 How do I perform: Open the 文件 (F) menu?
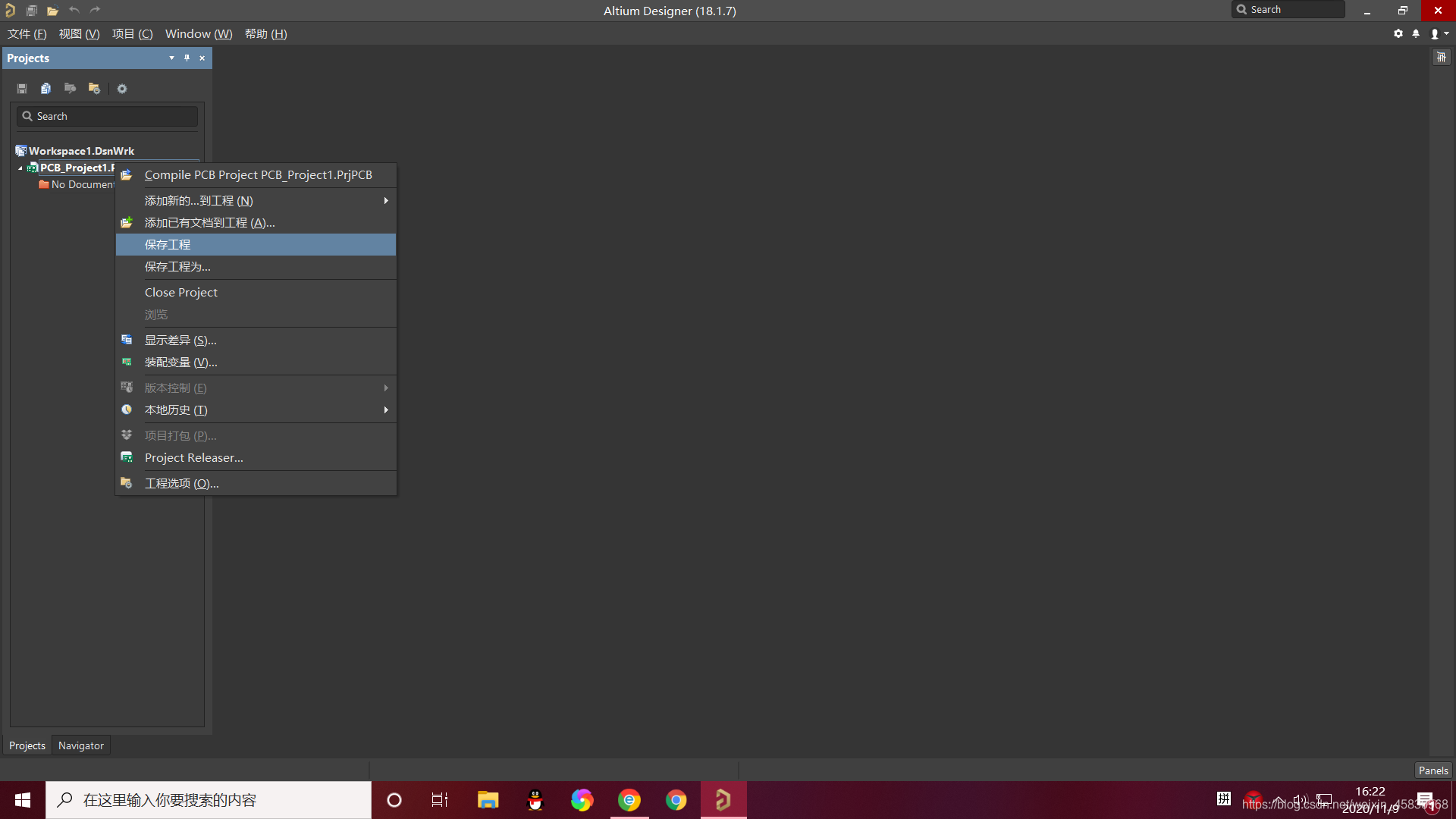pos(27,33)
